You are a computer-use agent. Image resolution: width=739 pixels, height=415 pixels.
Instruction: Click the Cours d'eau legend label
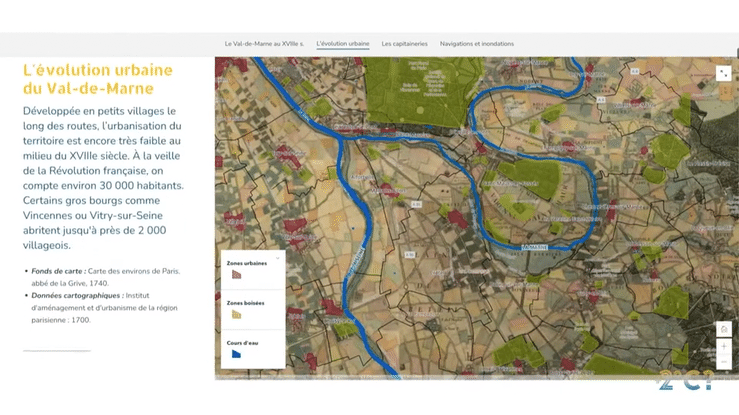click(x=242, y=343)
